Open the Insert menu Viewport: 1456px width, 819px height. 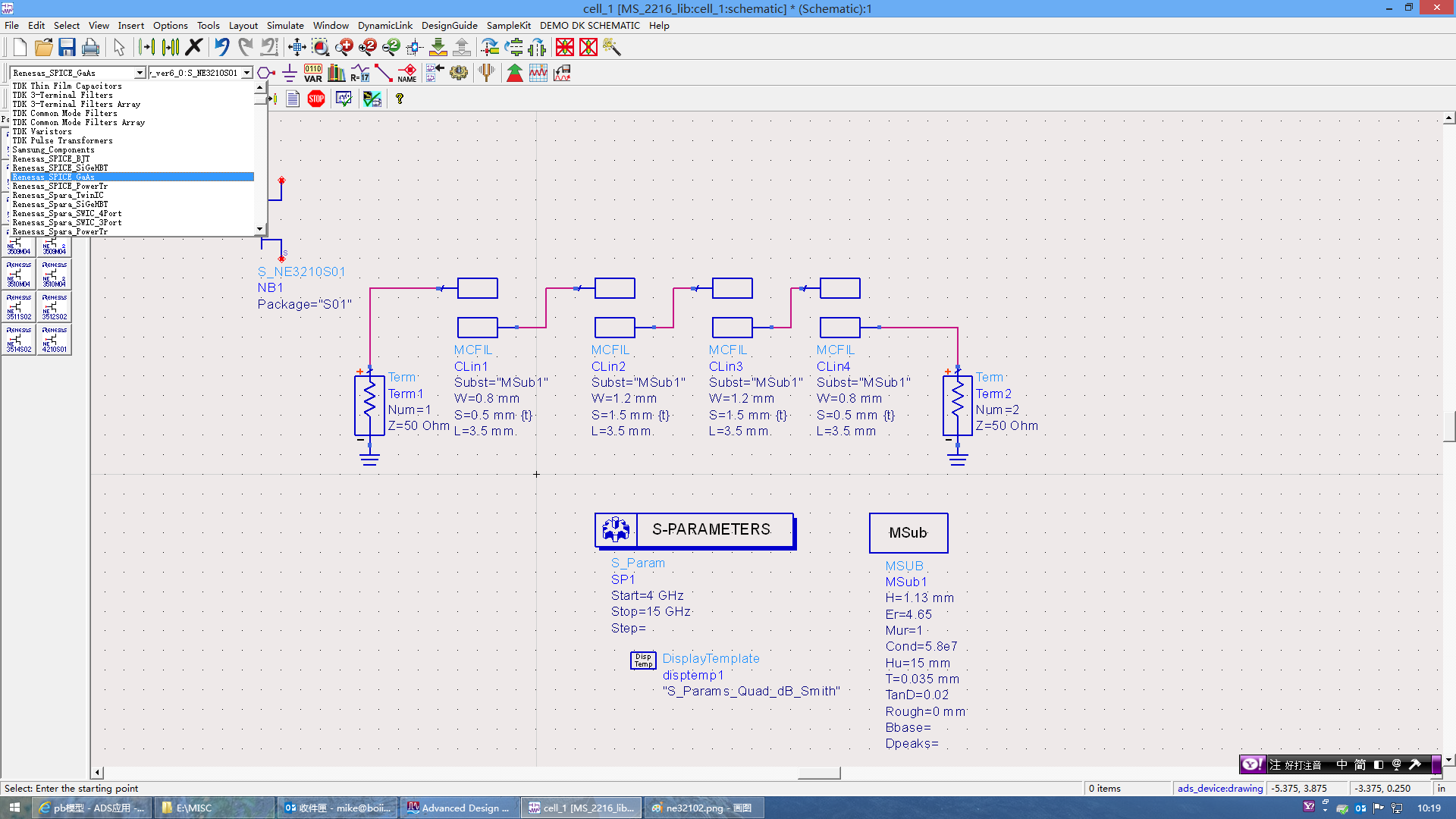tap(130, 25)
